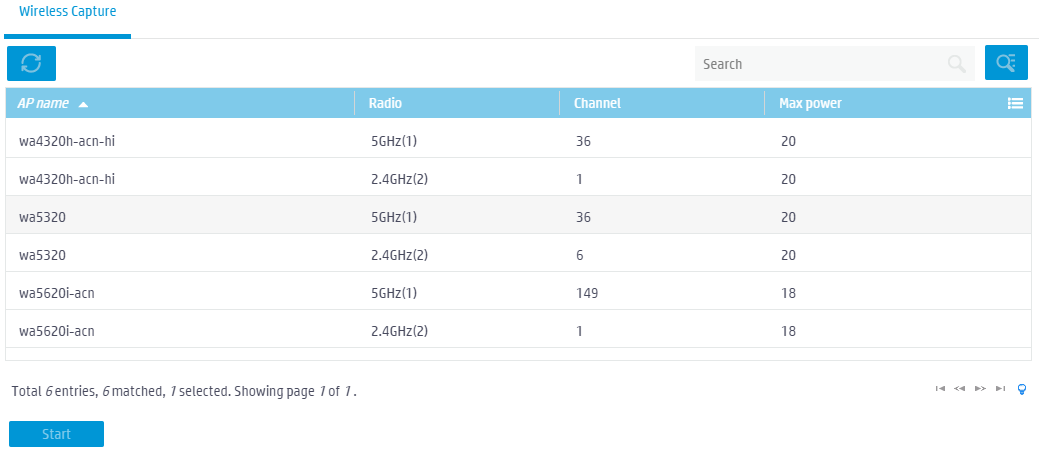1042x453 pixels.
Task: Select the wa5320 5GHz(1) row
Action: tap(518, 217)
